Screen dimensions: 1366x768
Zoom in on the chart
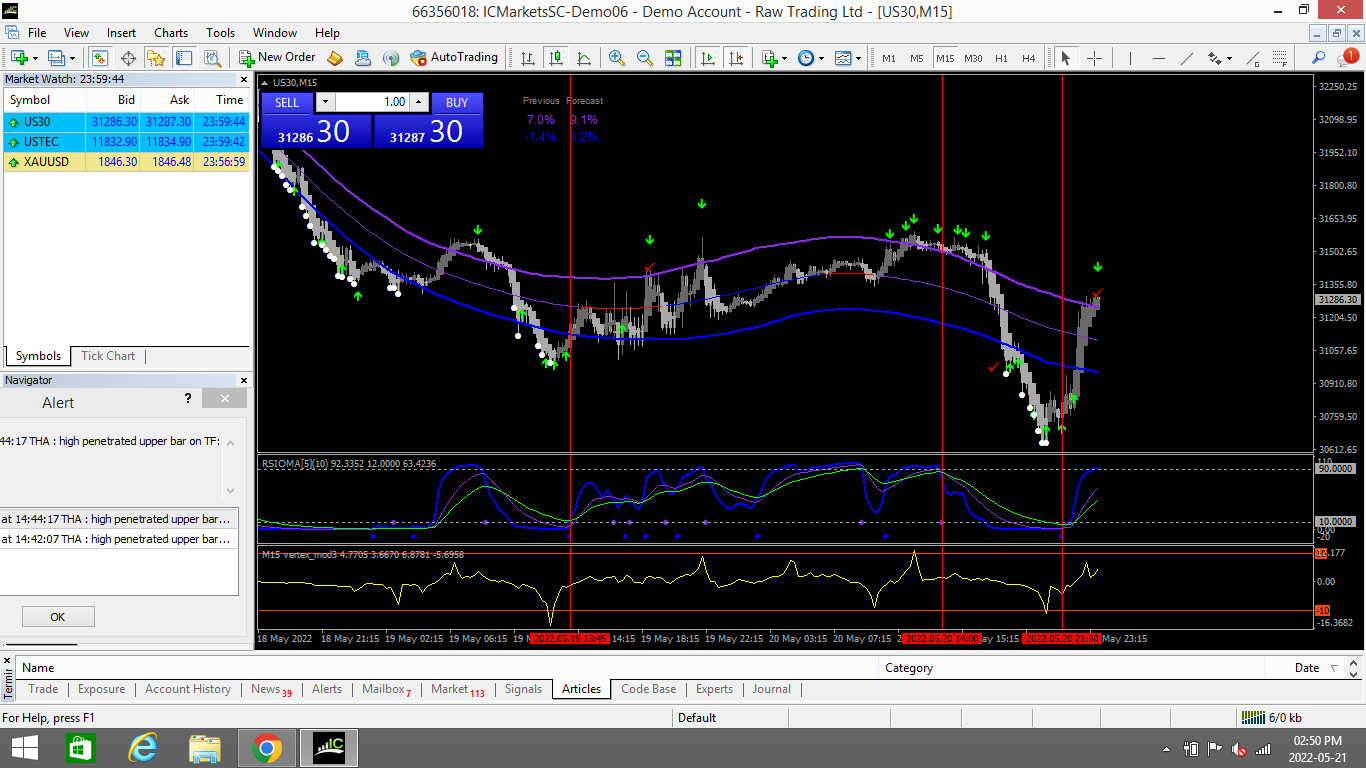click(x=617, y=58)
